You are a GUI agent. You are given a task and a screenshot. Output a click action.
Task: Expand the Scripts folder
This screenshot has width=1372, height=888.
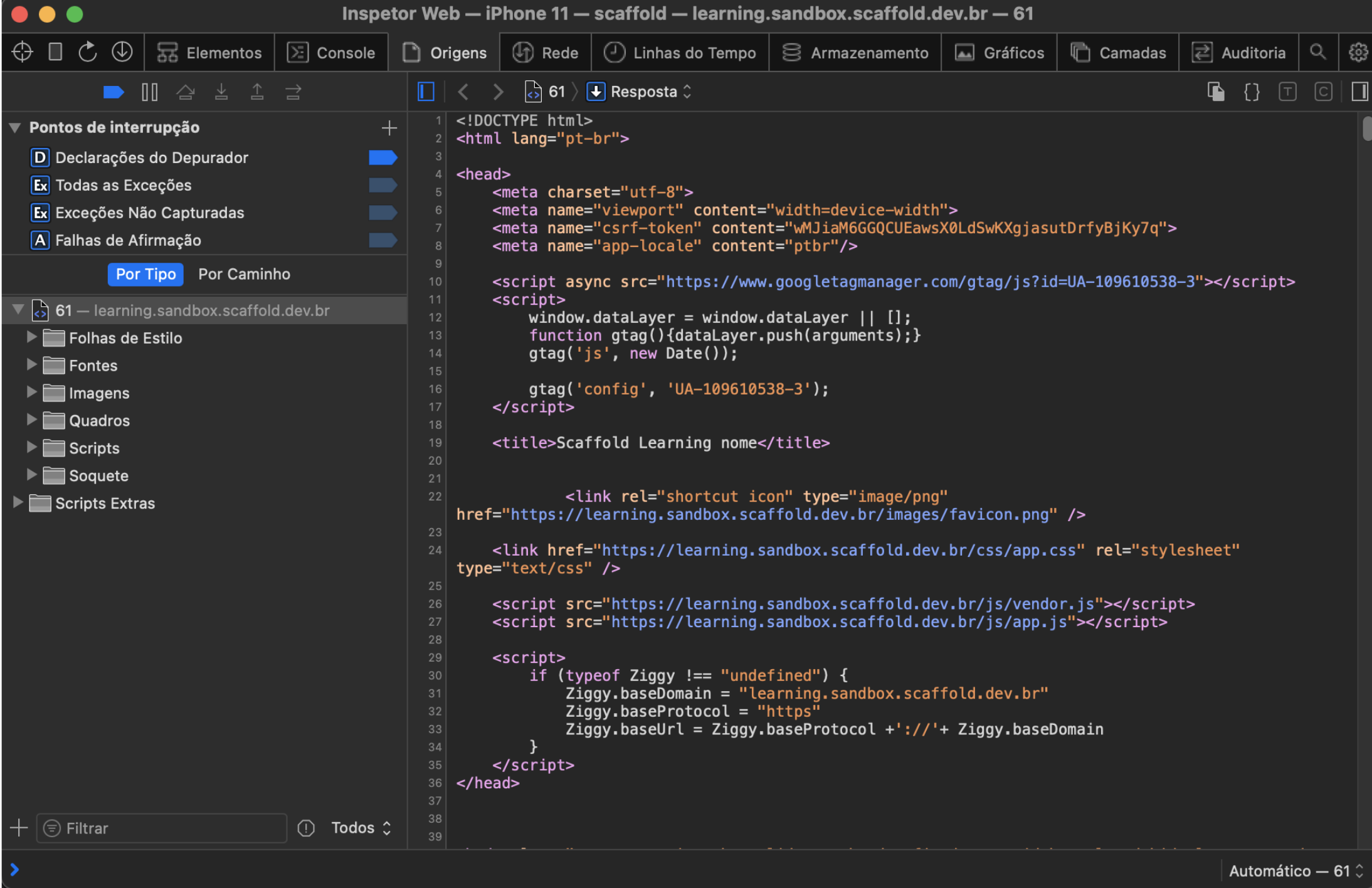click(x=31, y=448)
